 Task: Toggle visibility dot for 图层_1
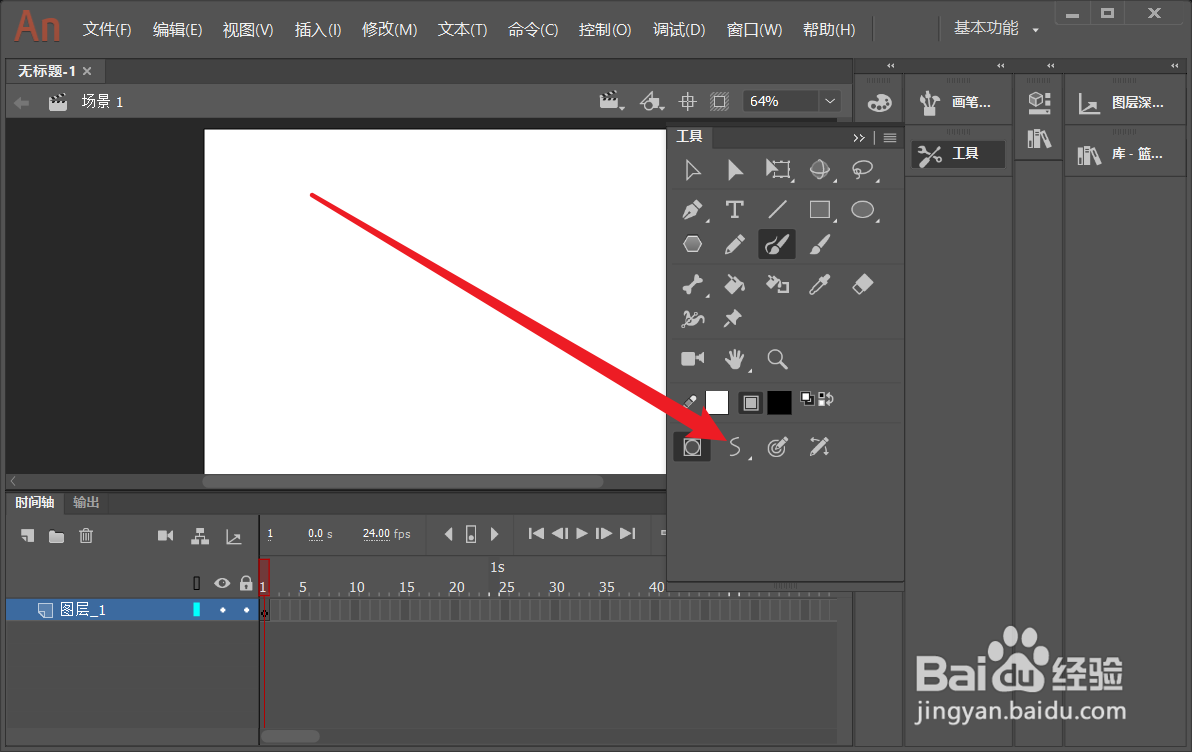pyautogui.click(x=223, y=610)
